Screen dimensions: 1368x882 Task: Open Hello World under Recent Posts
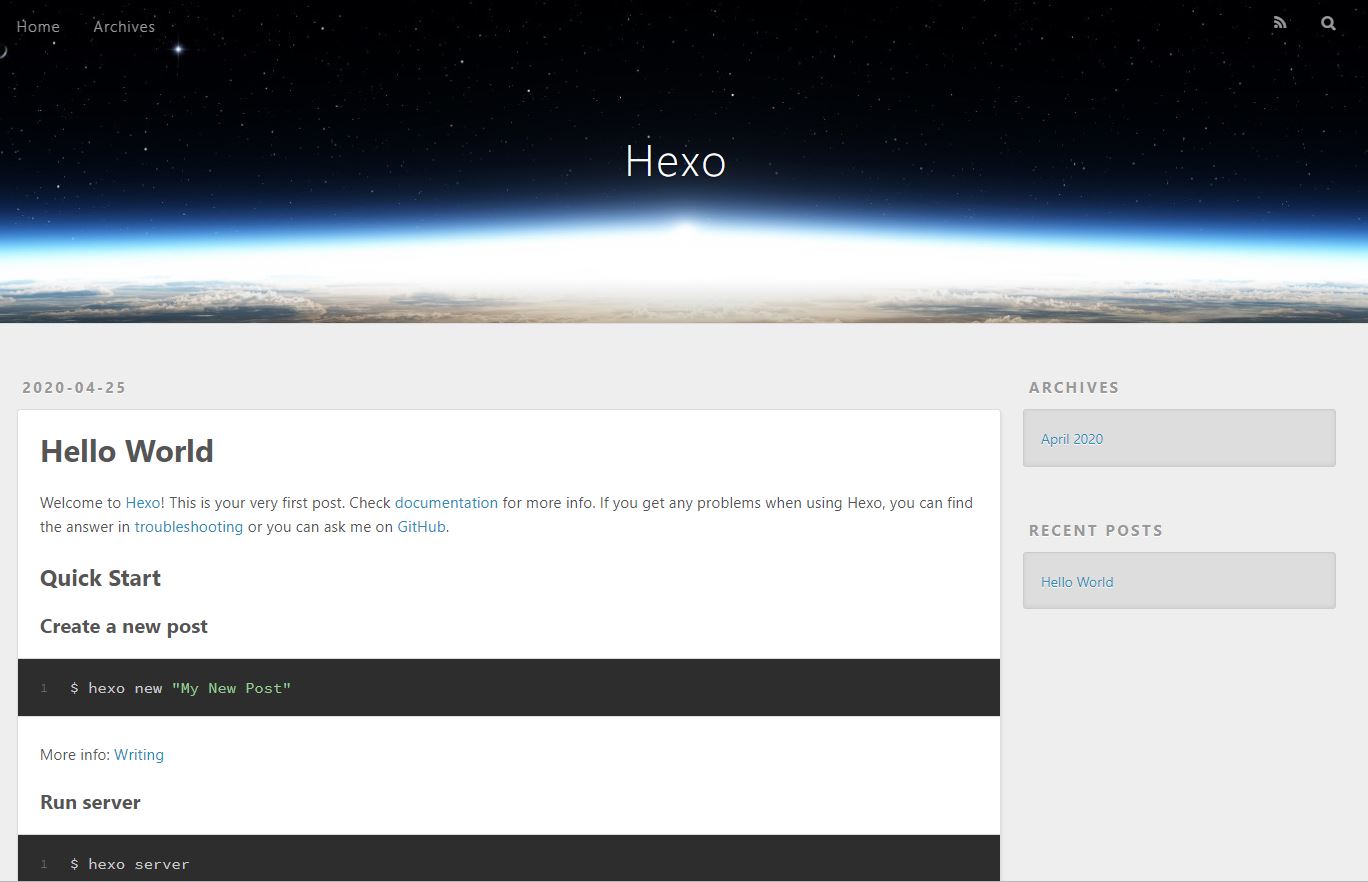coord(1077,582)
